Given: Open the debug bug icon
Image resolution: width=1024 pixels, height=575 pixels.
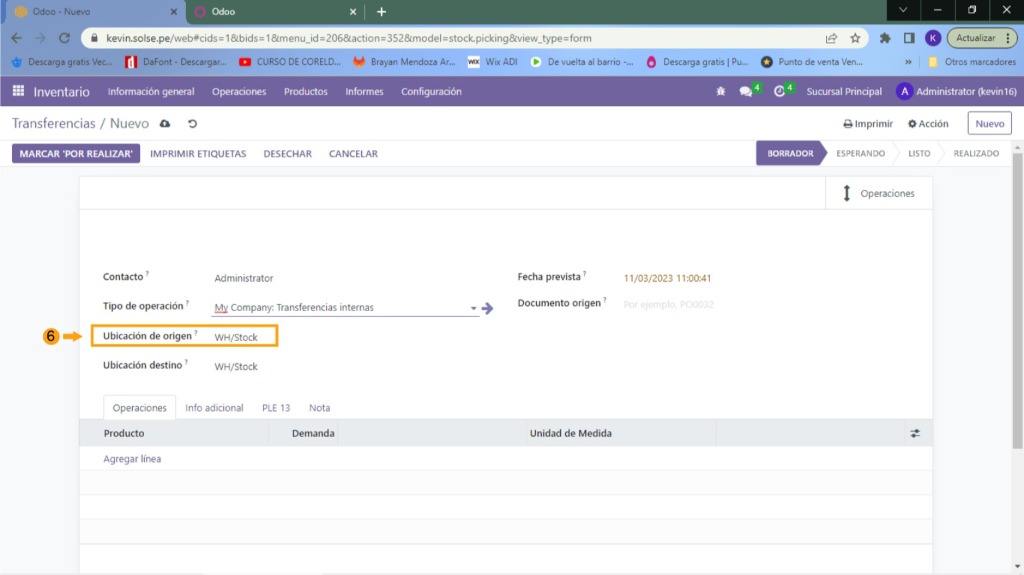Looking at the screenshot, I should pos(720,92).
